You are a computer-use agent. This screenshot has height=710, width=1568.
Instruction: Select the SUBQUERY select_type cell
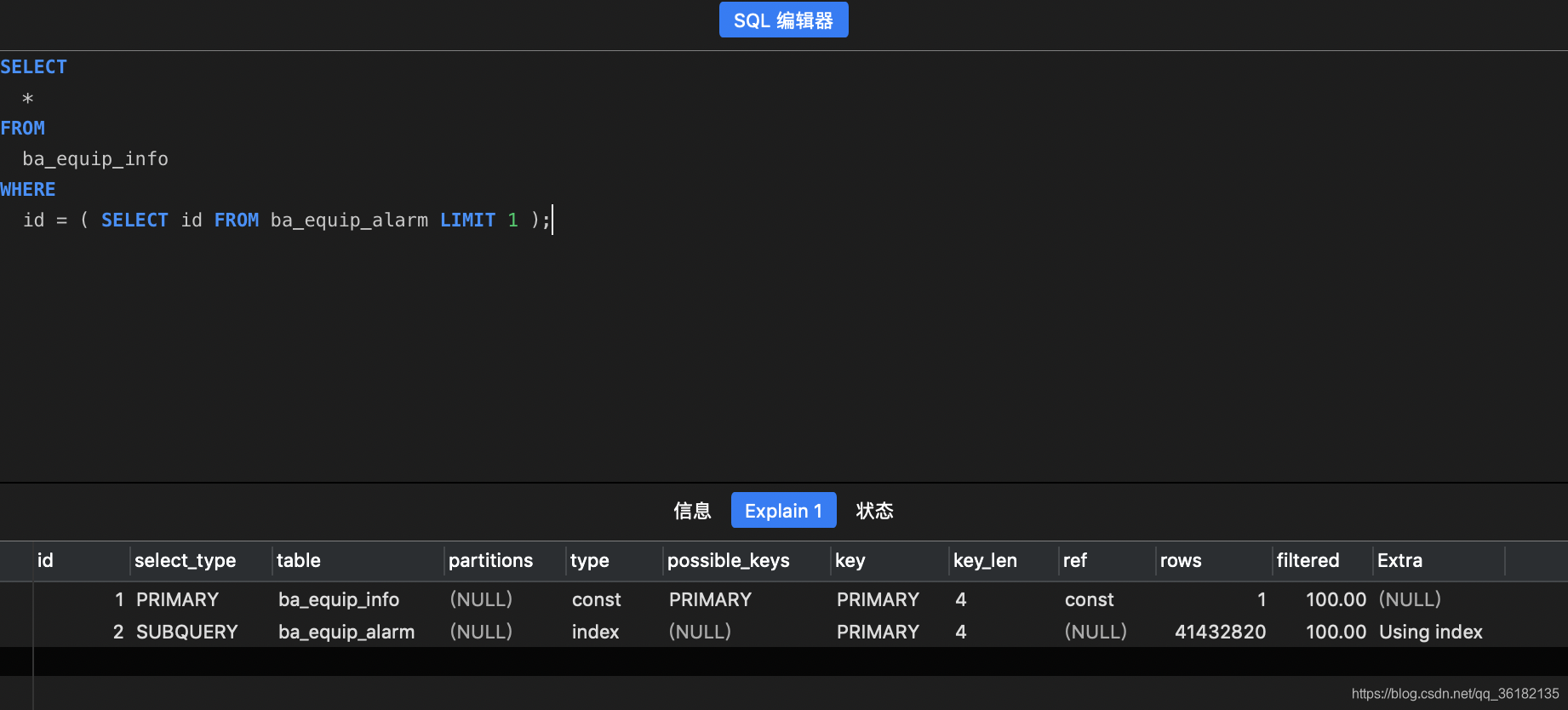click(187, 632)
